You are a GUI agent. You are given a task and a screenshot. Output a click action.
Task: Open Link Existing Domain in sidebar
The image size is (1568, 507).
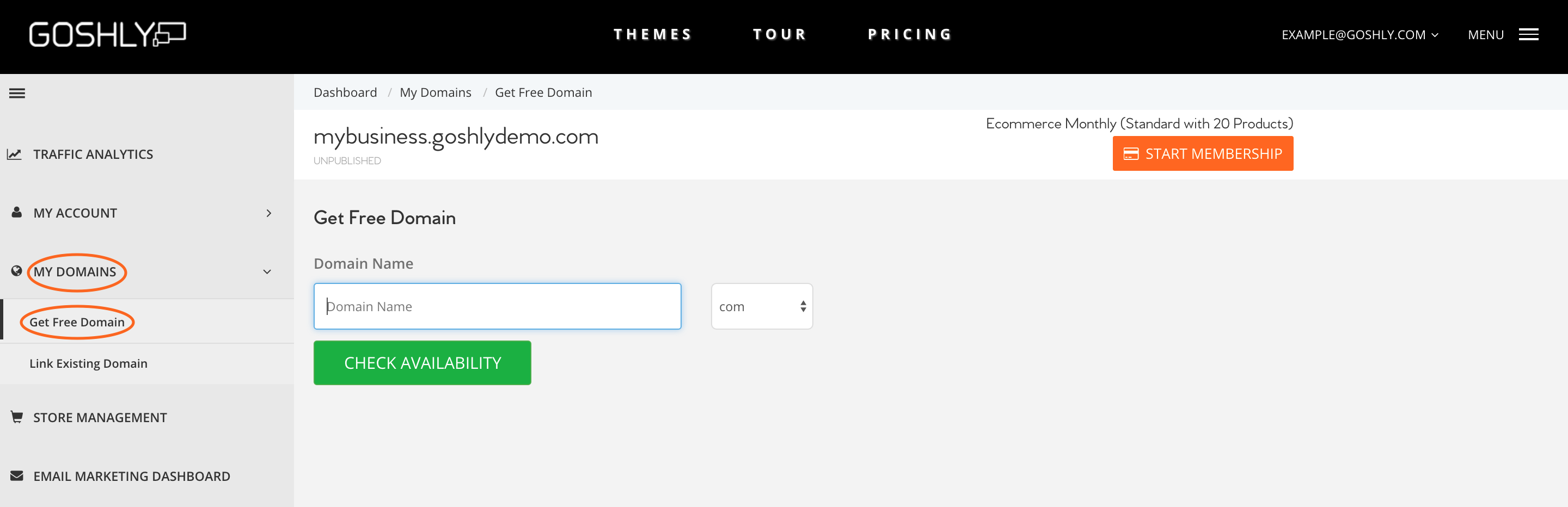[88, 363]
